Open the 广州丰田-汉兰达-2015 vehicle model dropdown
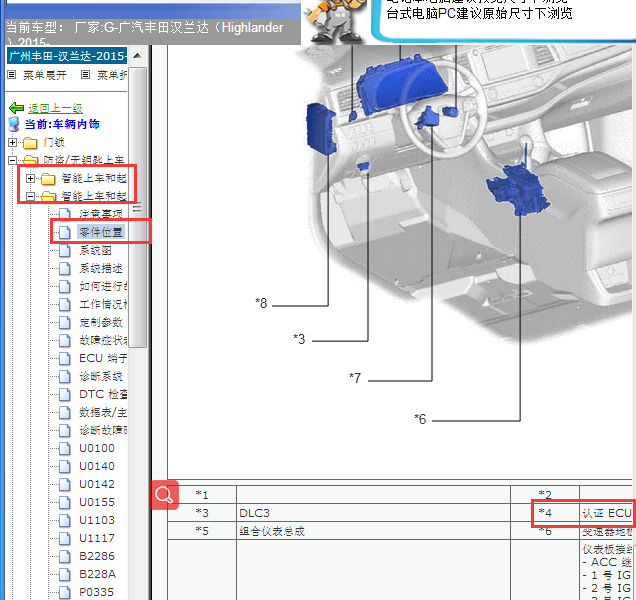 pyautogui.click(x=67, y=56)
